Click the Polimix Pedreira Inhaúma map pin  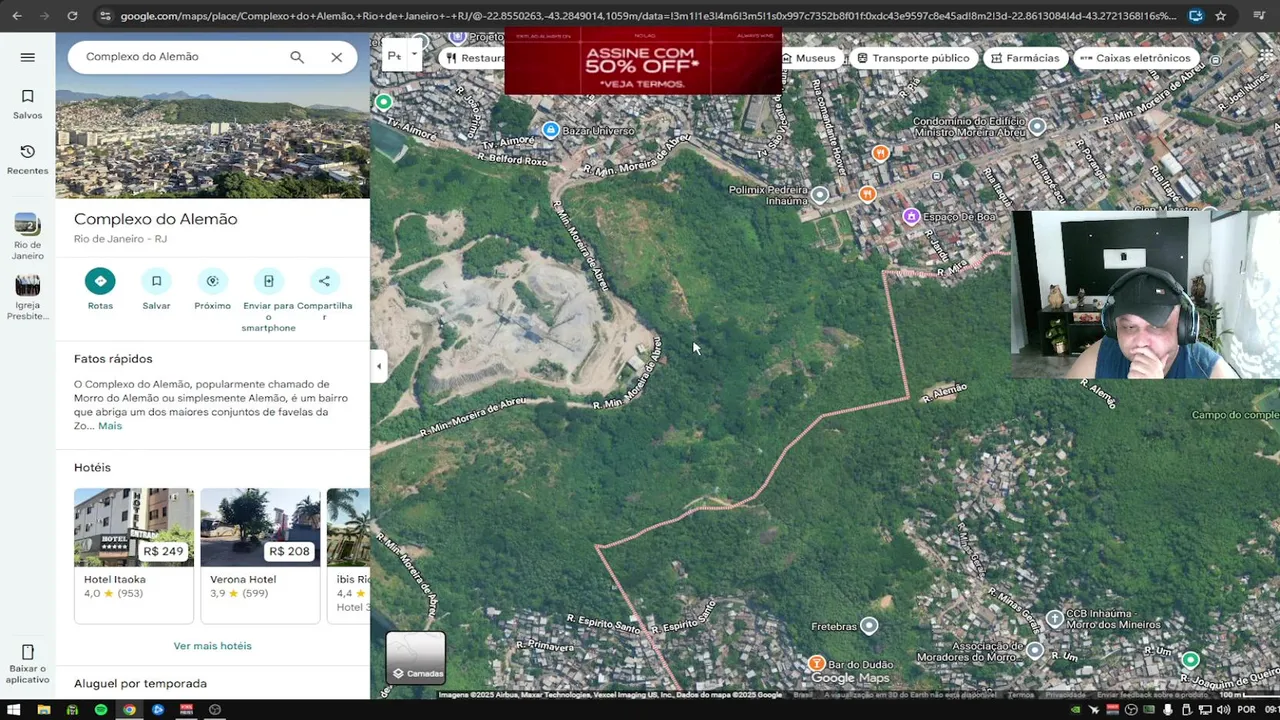click(x=820, y=195)
